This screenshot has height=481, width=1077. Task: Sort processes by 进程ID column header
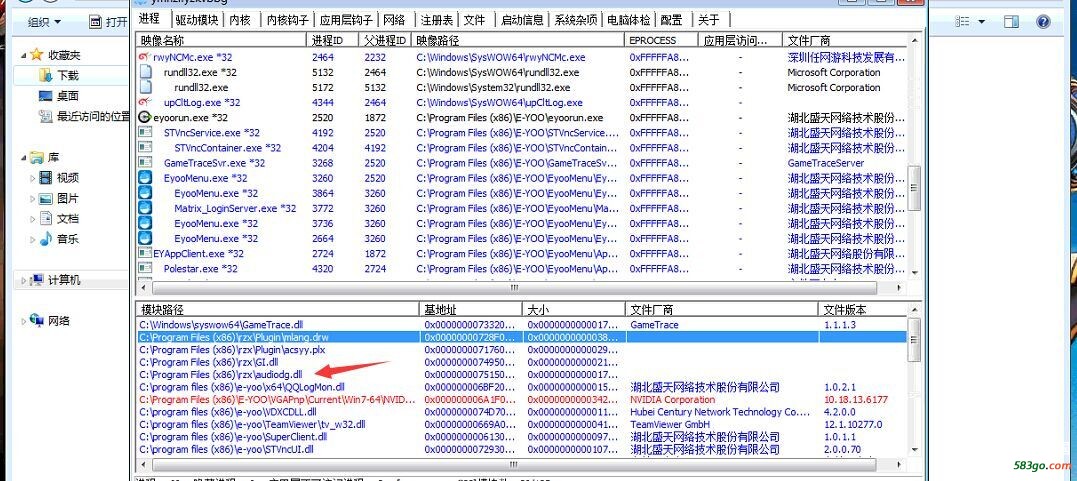coord(328,40)
